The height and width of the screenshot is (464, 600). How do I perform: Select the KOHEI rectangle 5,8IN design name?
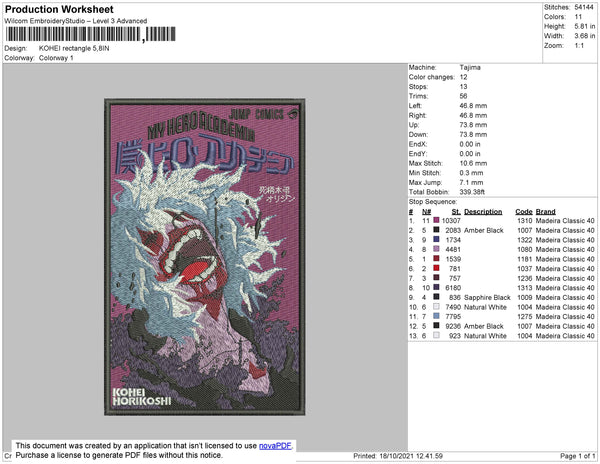click(74, 49)
